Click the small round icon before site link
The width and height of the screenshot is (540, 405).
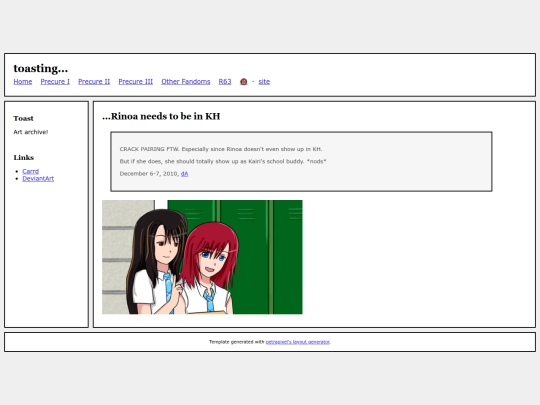(x=243, y=82)
